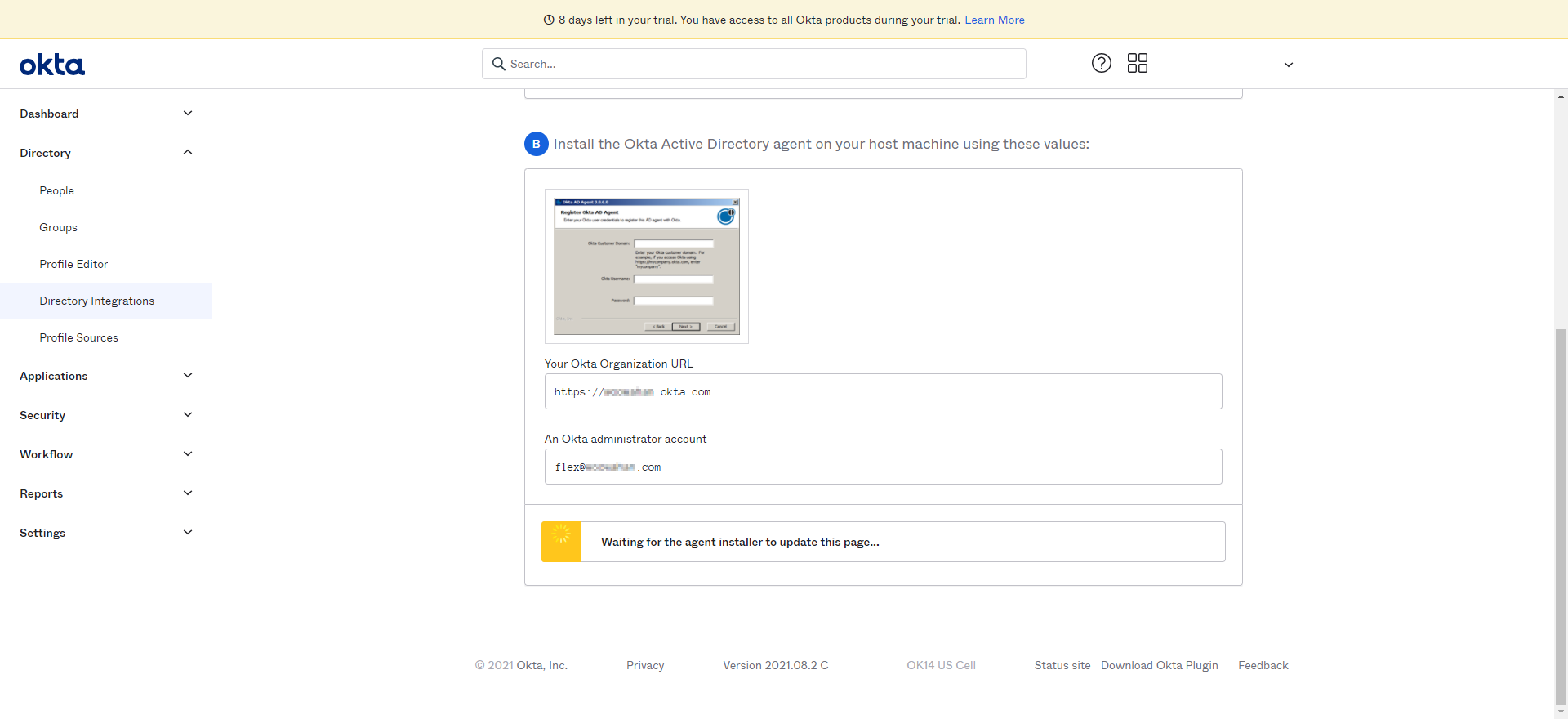
Task: Select the Okta administrator account field
Action: click(884, 467)
